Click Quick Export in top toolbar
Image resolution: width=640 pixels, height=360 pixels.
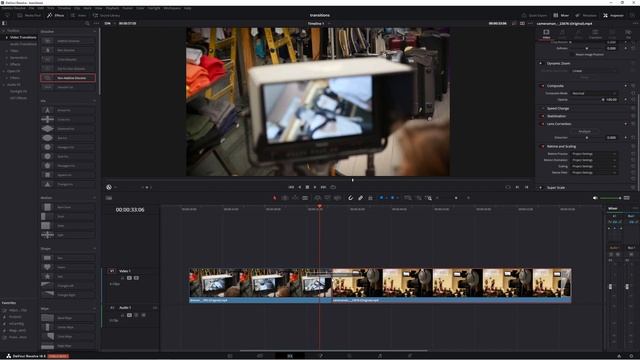click(x=535, y=15)
